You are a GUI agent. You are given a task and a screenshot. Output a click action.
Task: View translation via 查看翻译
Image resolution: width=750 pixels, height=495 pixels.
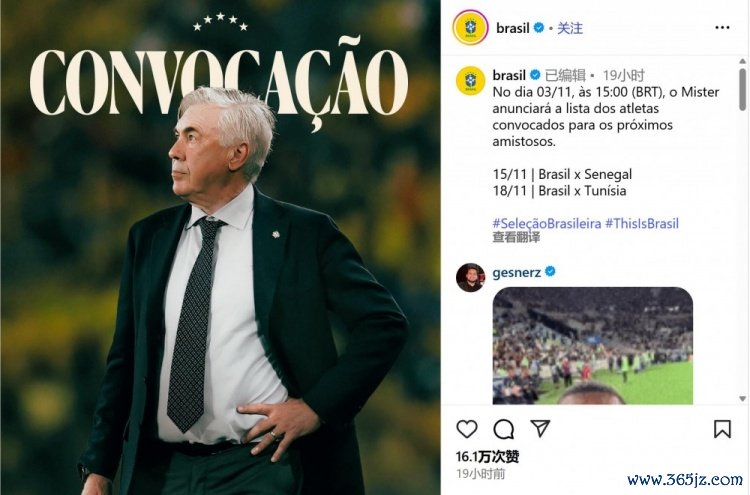tap(516, 237)
